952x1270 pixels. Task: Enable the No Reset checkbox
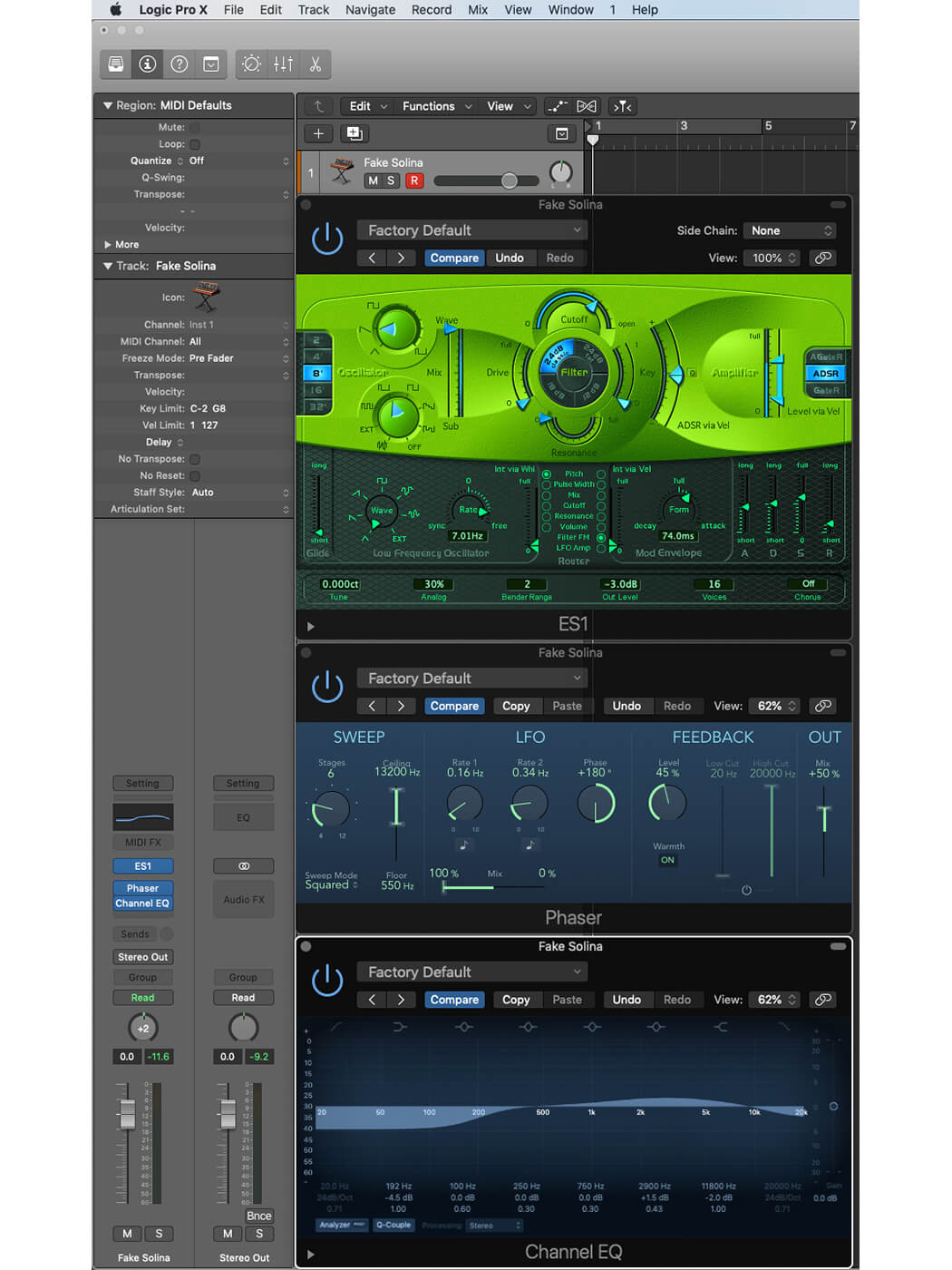(x=195, y=475)
